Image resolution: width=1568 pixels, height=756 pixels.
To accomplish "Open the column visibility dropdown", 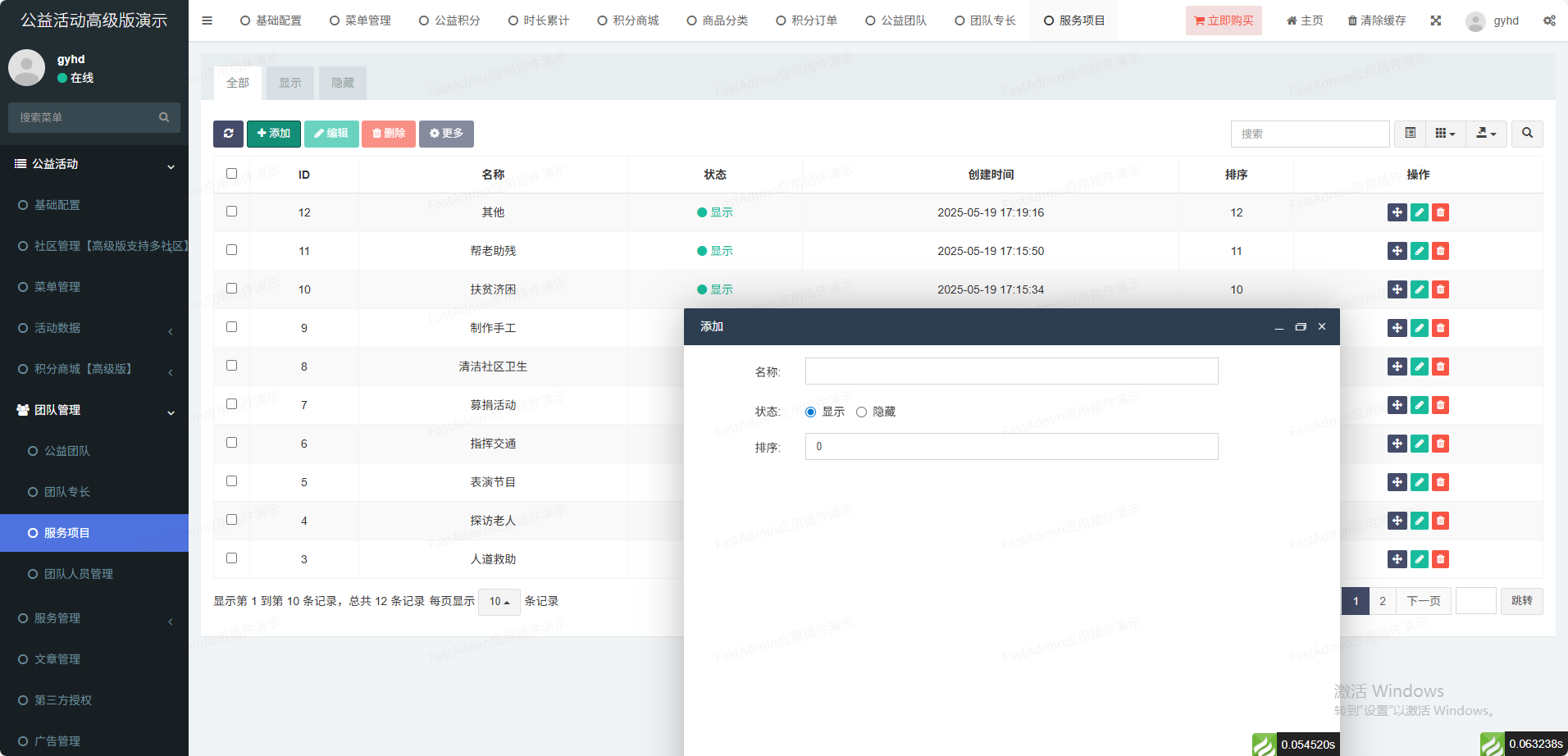I will 1445,134.
